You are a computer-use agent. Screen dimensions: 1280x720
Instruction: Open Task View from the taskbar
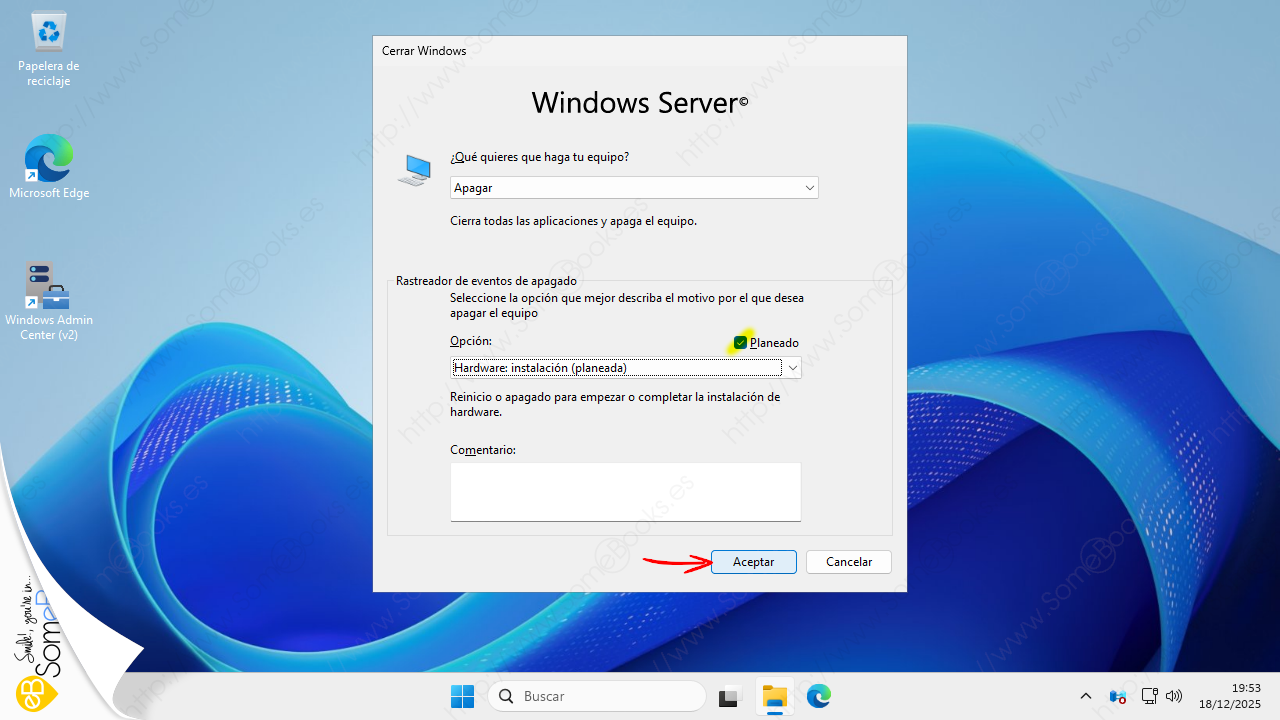730,696
